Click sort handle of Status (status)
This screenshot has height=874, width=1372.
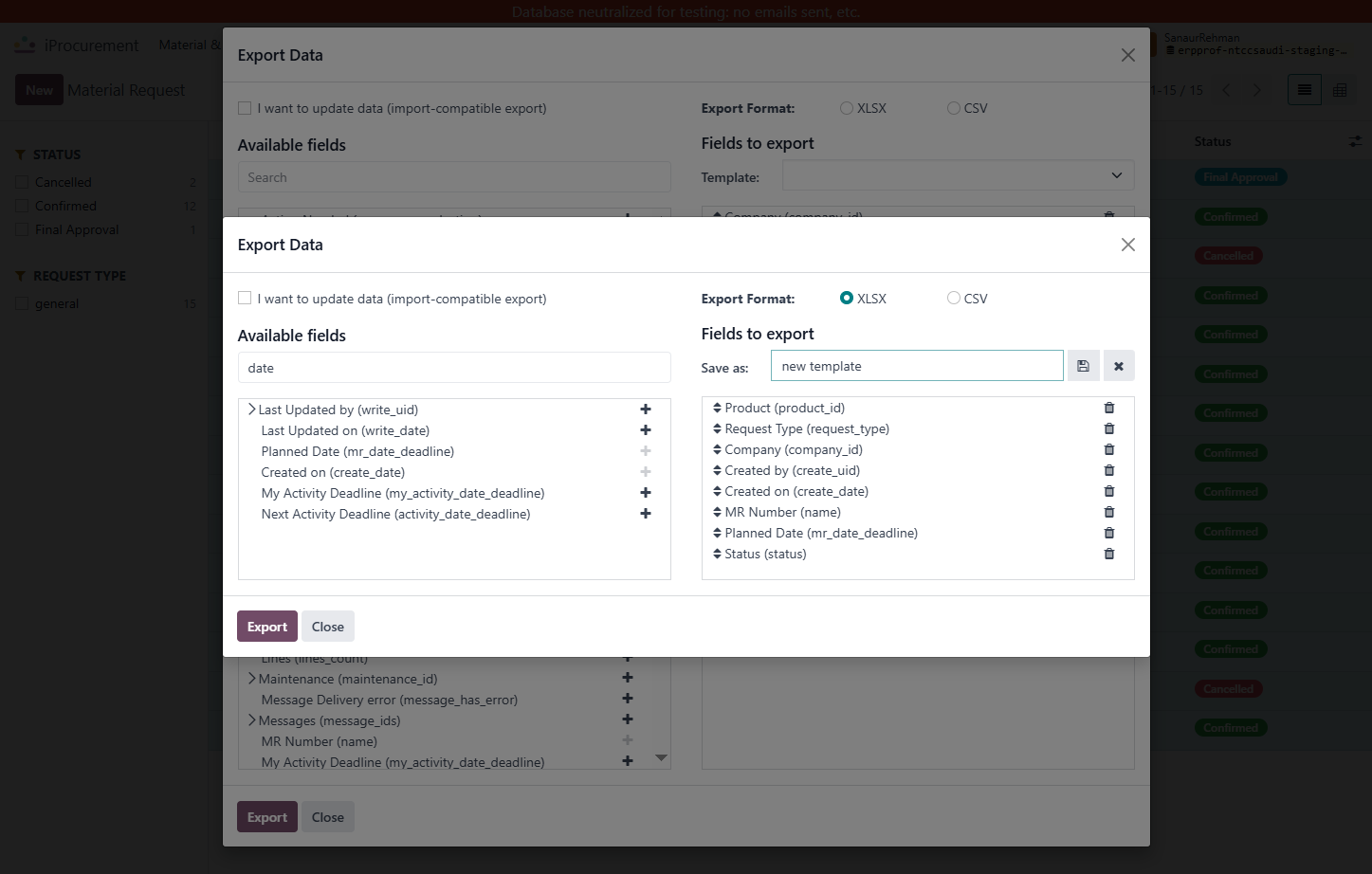(717, 554)
